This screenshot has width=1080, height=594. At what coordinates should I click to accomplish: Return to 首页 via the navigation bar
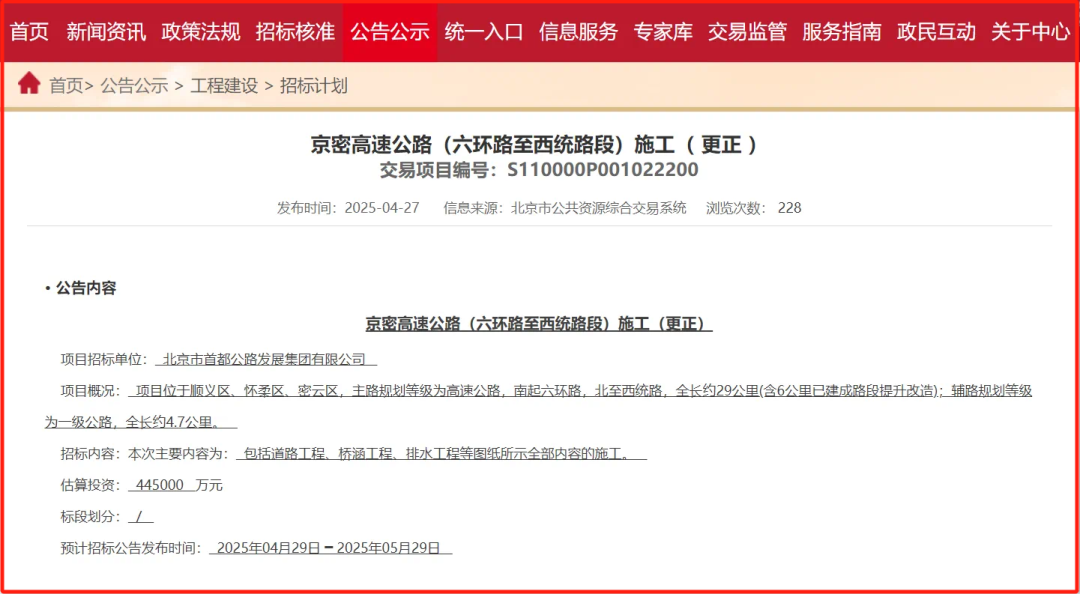30,31
